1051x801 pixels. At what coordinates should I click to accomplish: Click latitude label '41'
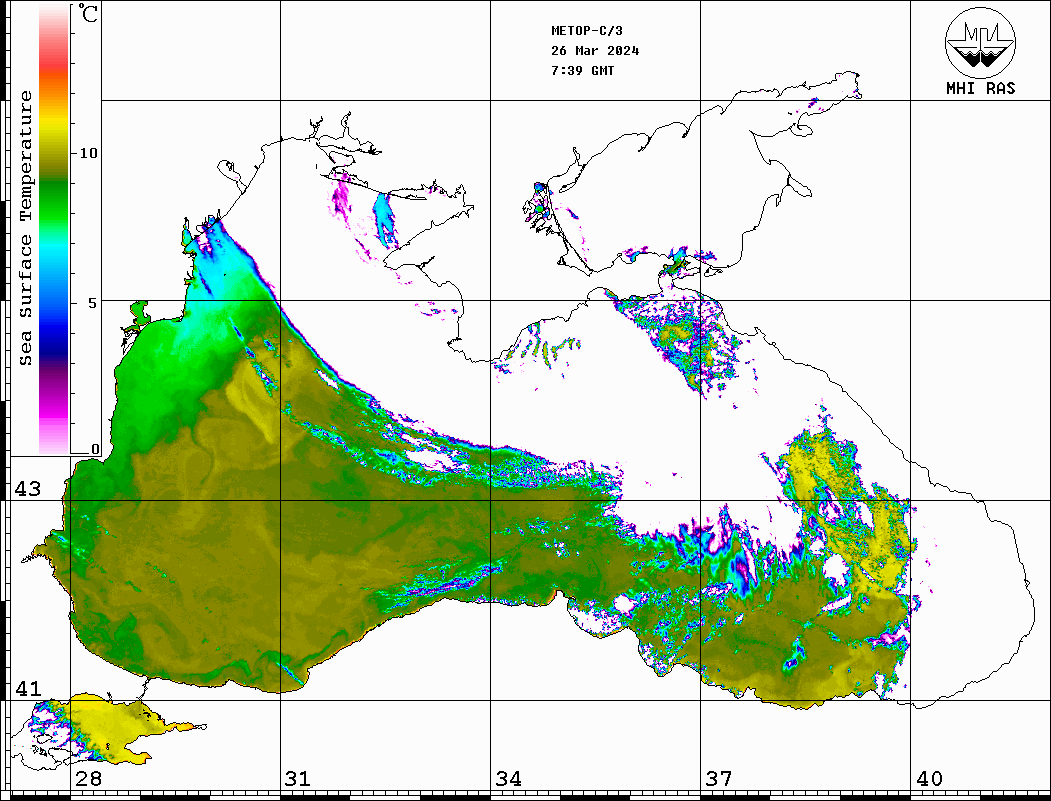(x=28, y=688)
